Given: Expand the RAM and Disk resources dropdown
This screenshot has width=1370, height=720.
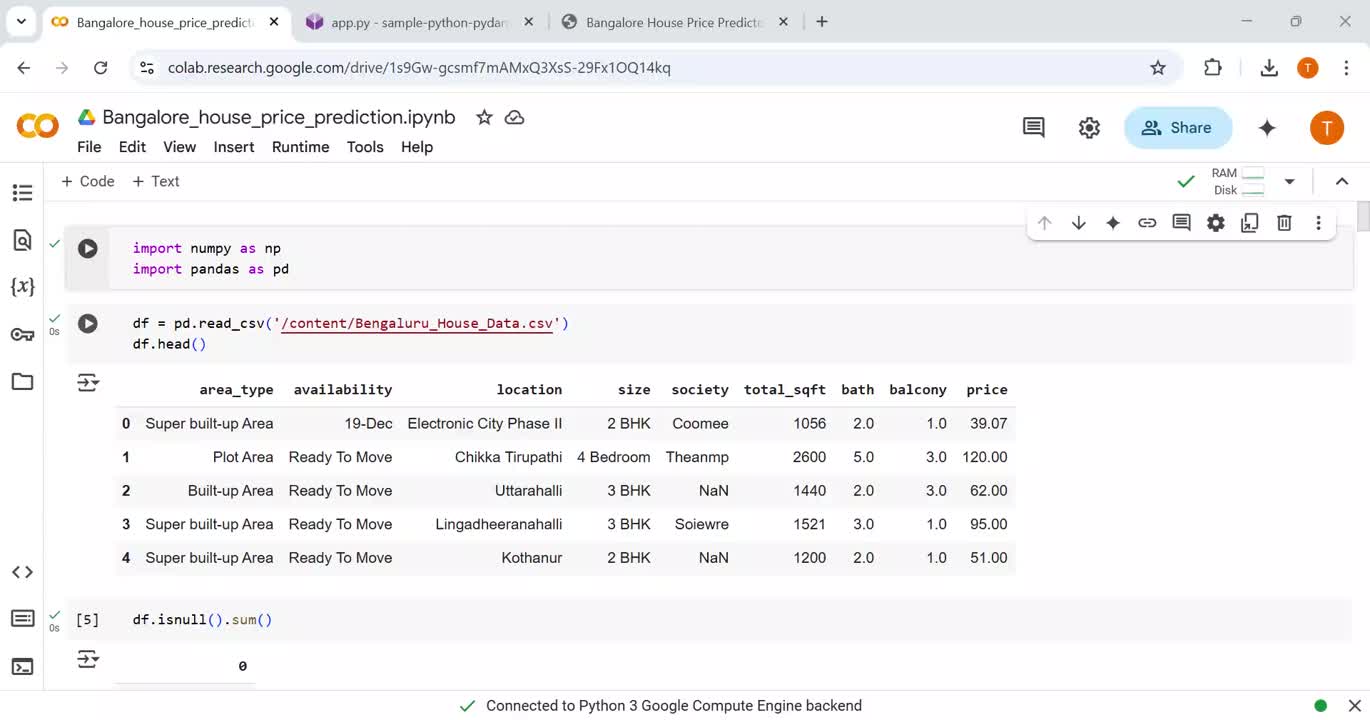Looking at the screenshot, I should pyautogui.click(x=1289, y=181).
